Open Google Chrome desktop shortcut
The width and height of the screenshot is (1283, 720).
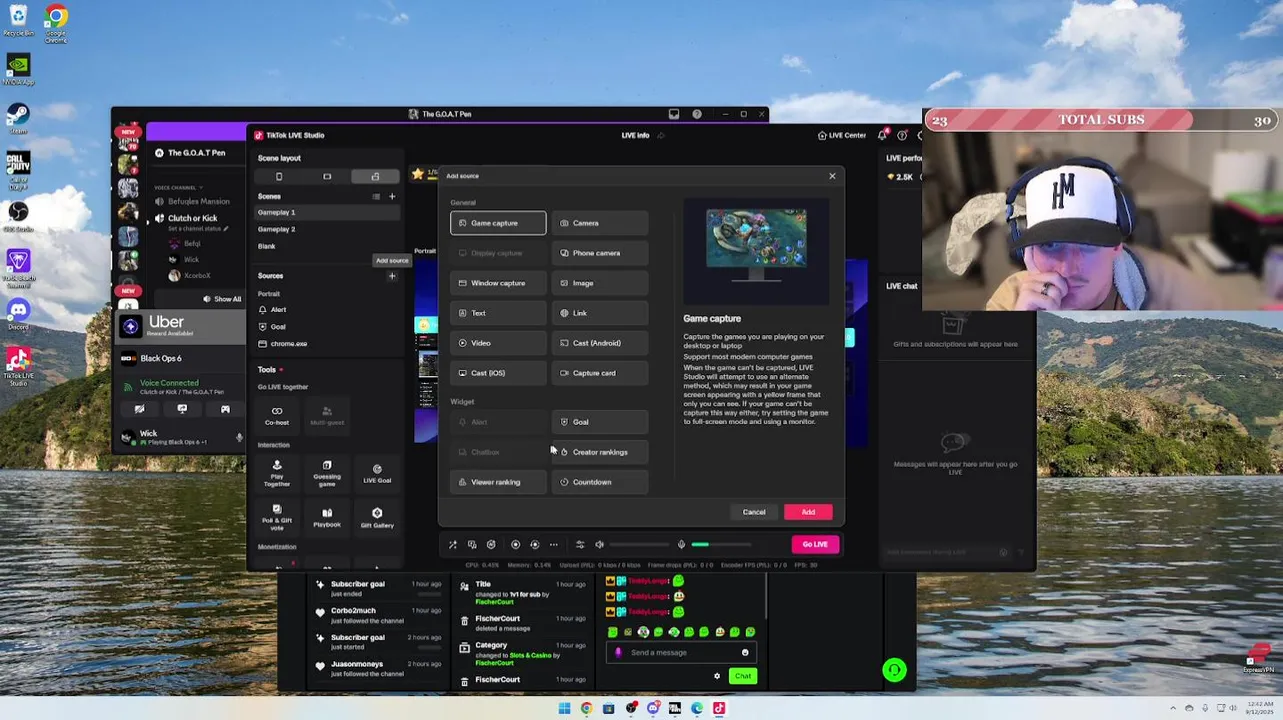coord(56,22)
